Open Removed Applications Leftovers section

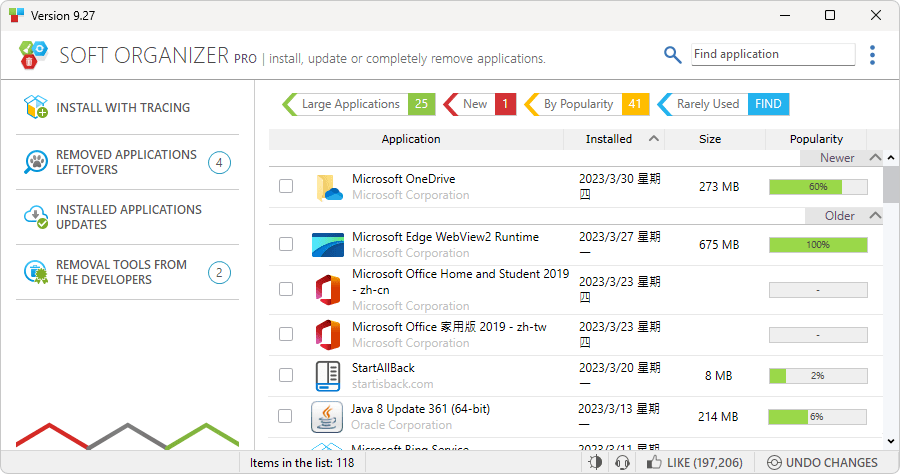(127, 162)
